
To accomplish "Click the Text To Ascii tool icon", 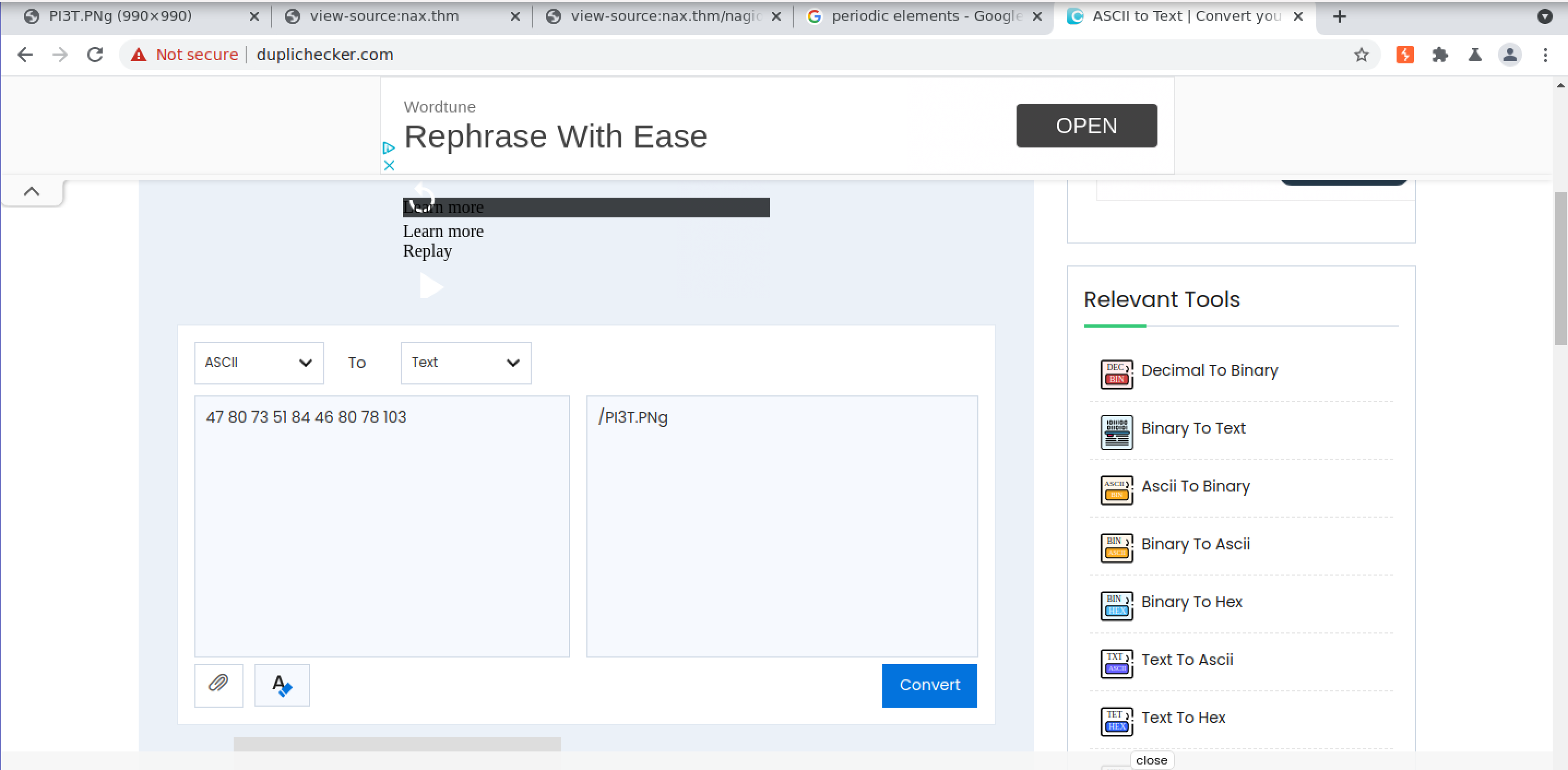I will [x=1116, y=662].
